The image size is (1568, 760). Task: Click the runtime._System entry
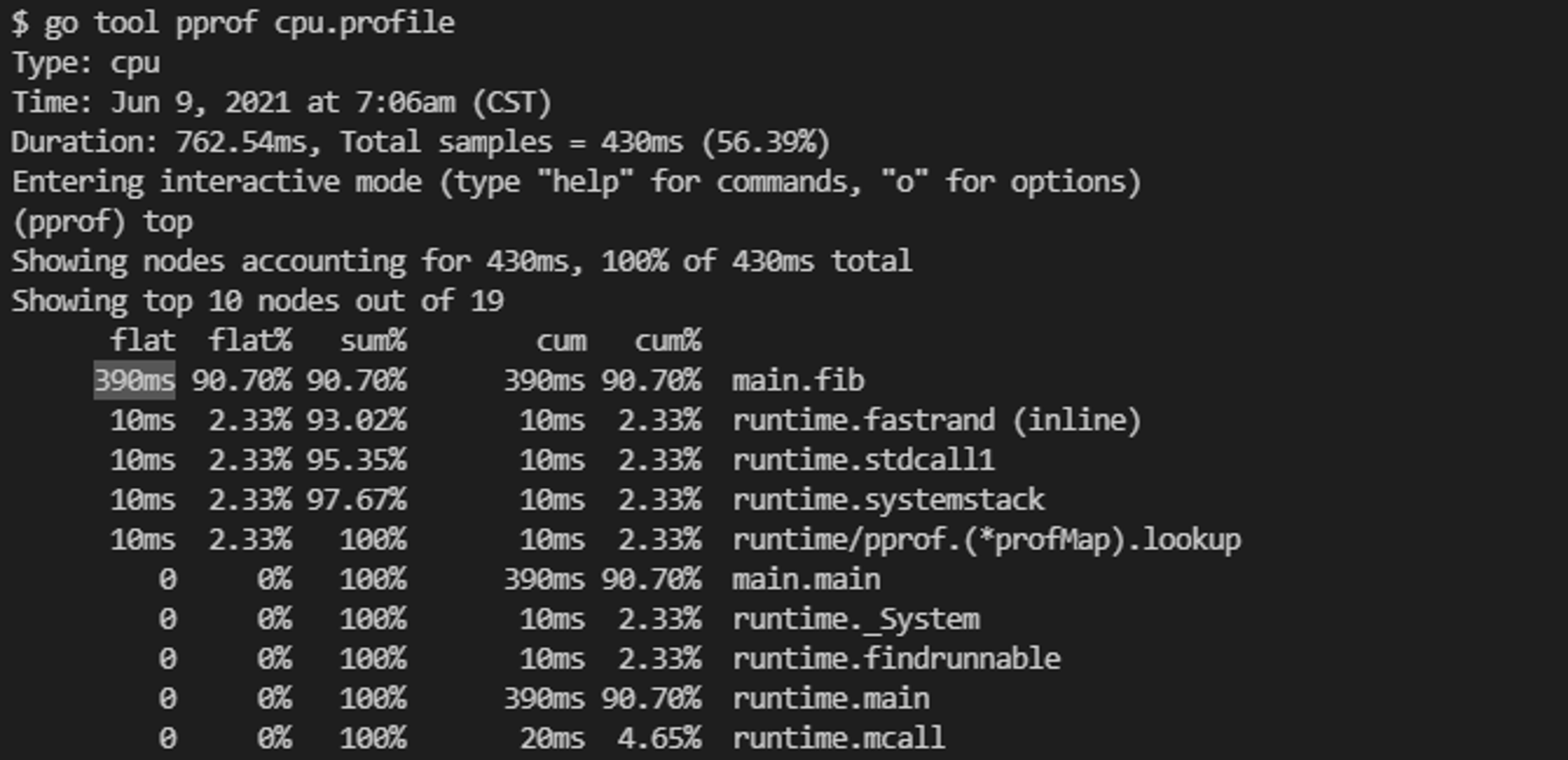point(855,620)
